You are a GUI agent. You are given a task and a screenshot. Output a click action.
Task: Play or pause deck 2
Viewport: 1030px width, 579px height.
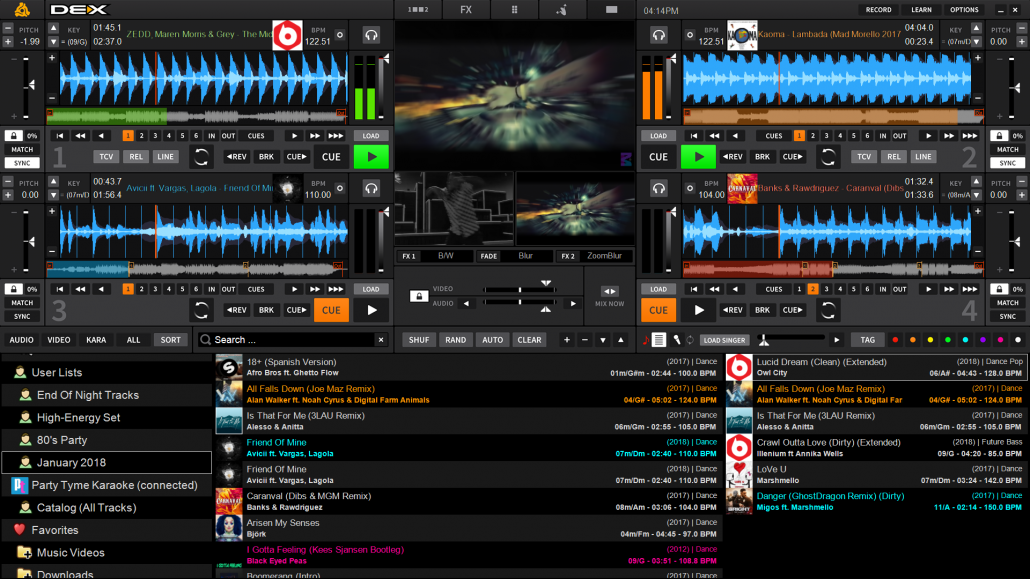coord(698,157)
